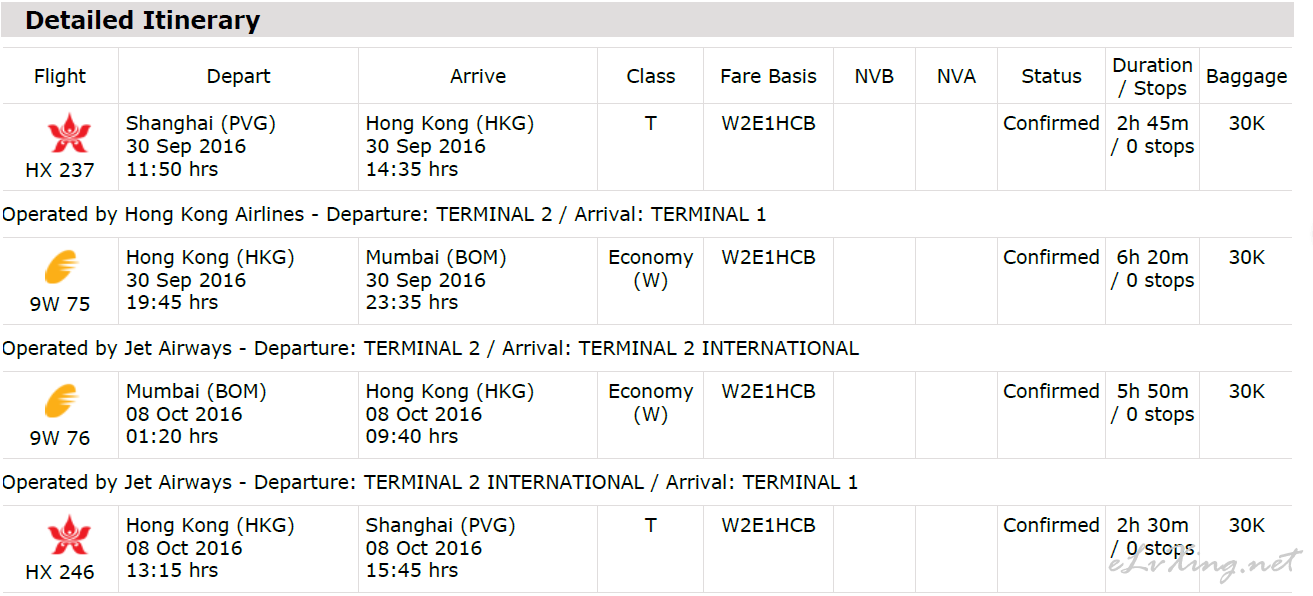Click the Jet Airways logo for 9W 76
Viewport: 1313px width, 596px height.
coord(62,402)
